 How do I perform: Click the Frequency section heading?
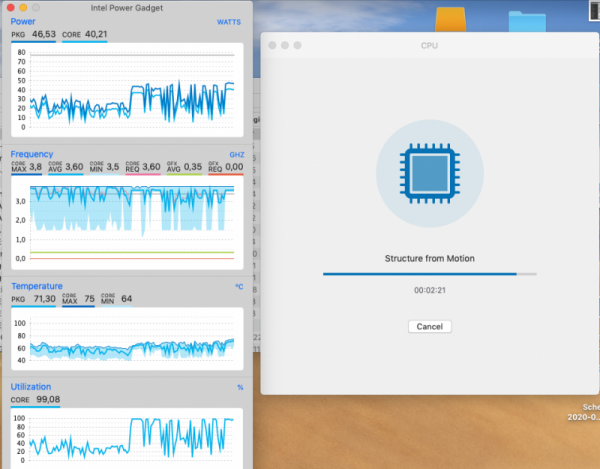pos(31,154)
